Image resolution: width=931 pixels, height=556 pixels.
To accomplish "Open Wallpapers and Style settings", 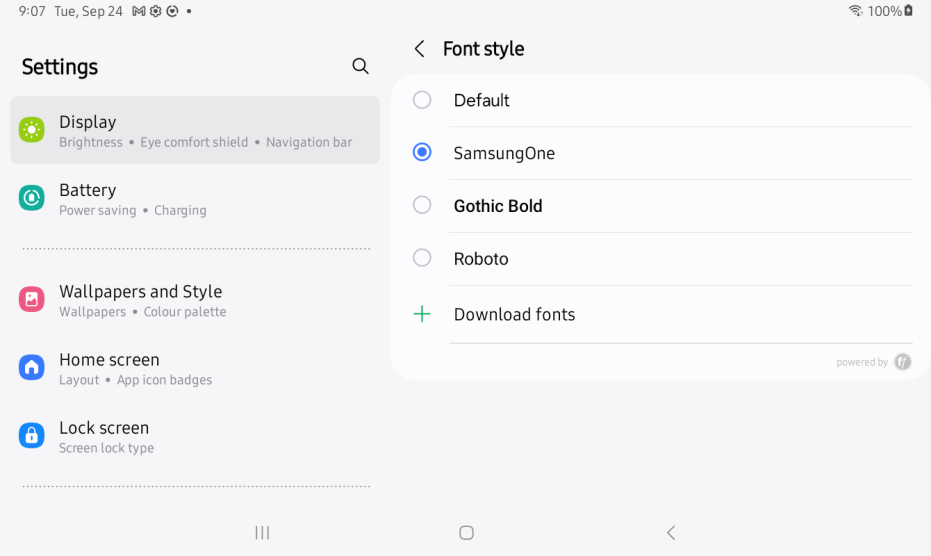I will click(x=195, y=299).
